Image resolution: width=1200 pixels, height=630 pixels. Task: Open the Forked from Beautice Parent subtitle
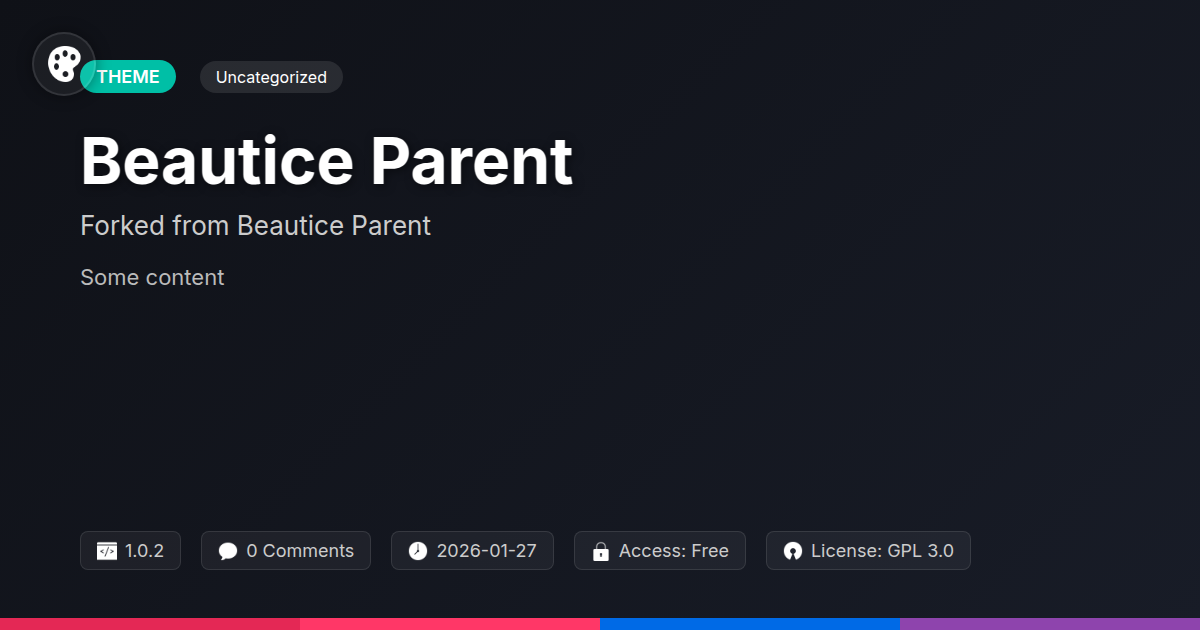255,226
